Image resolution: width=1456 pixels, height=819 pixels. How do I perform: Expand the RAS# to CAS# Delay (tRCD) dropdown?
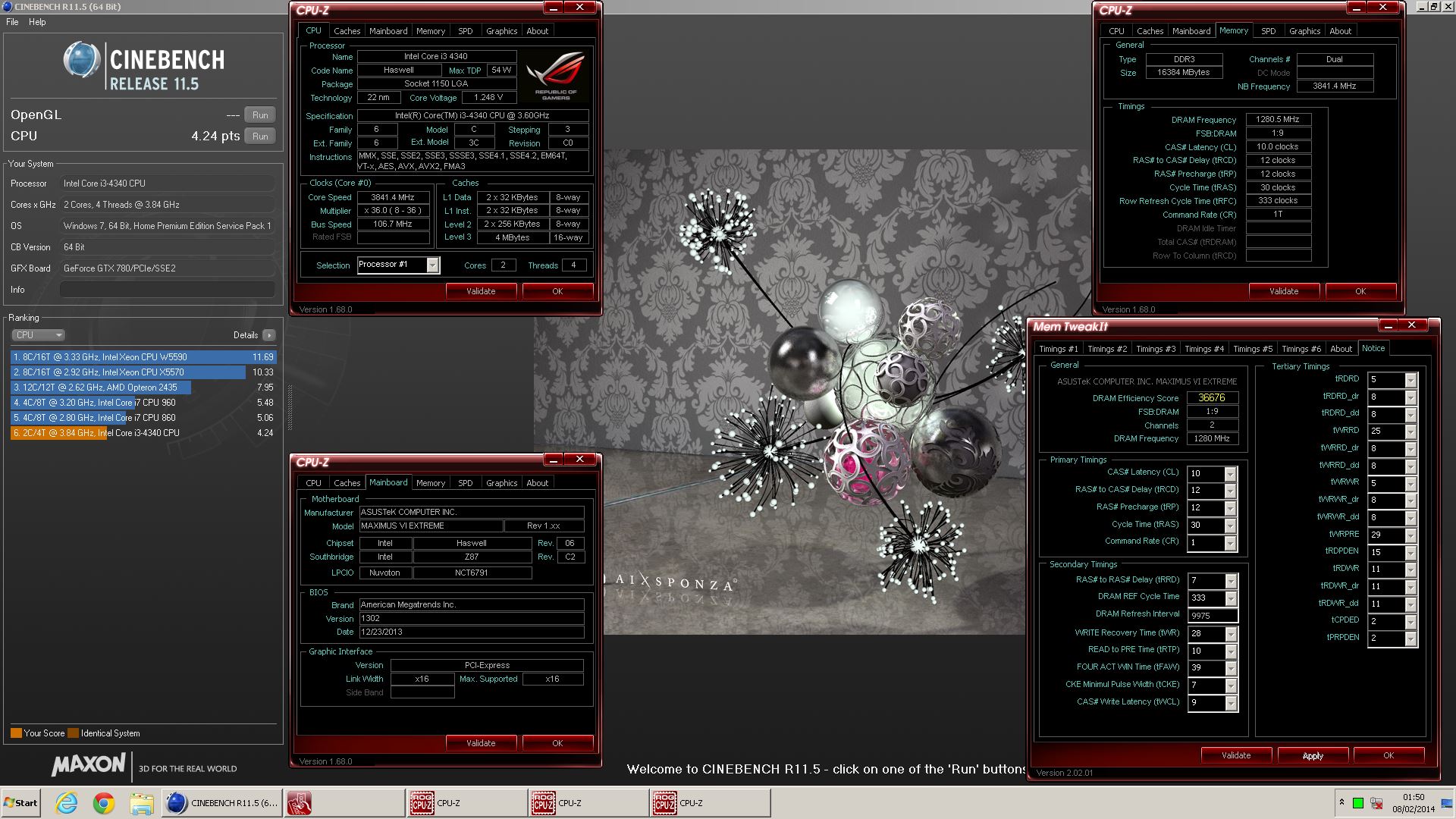1231,491
